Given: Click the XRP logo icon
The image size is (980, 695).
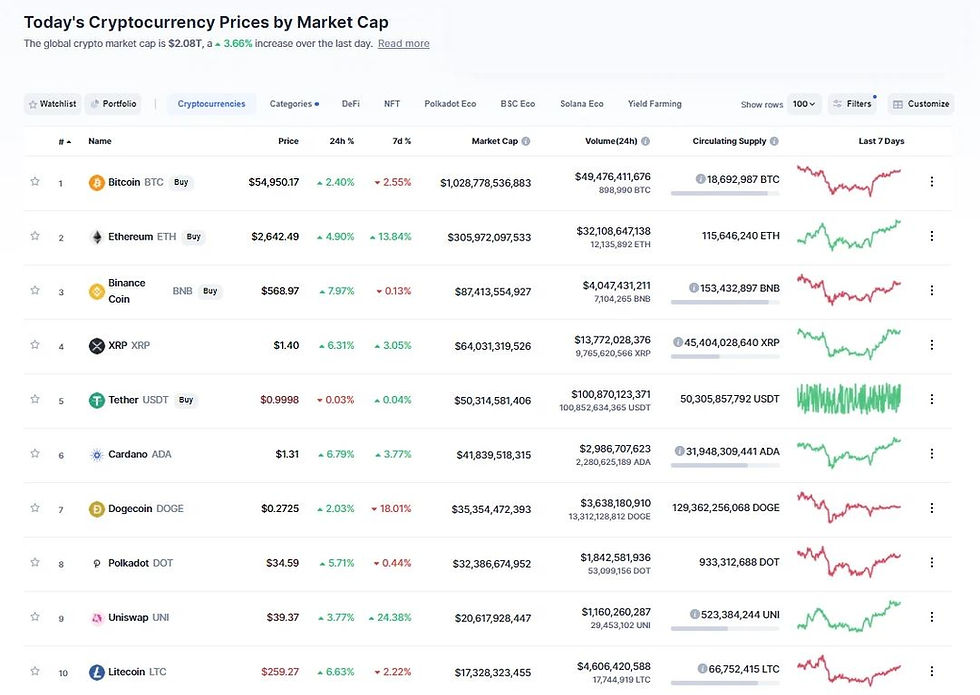Looking at the screenshot, I should coord(96,346).
